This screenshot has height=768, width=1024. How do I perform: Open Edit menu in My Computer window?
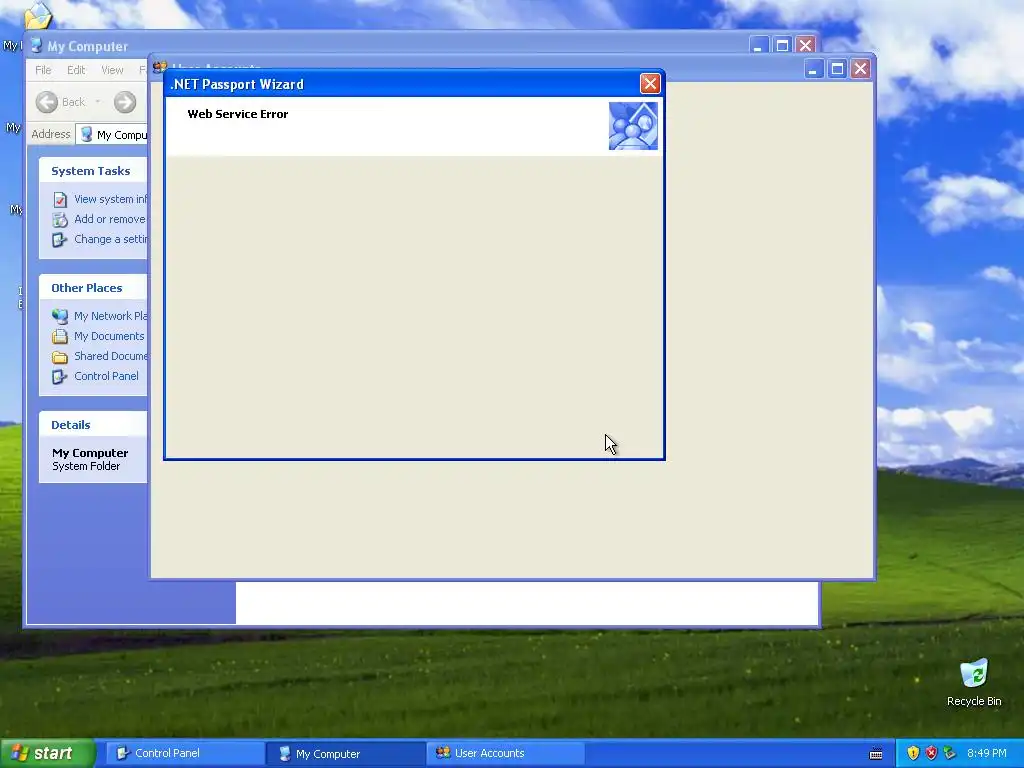point(76,70)
